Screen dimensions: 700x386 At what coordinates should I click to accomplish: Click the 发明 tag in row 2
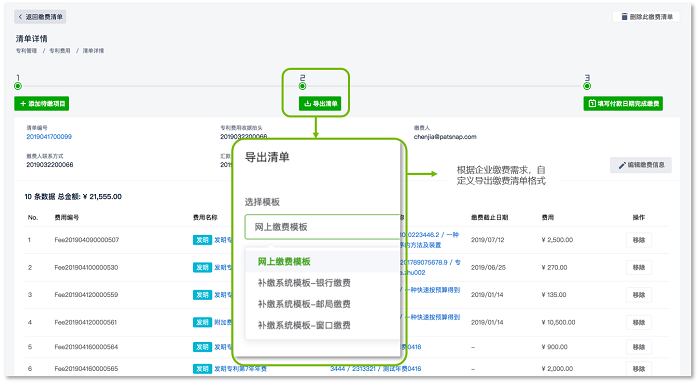(202, 267)
